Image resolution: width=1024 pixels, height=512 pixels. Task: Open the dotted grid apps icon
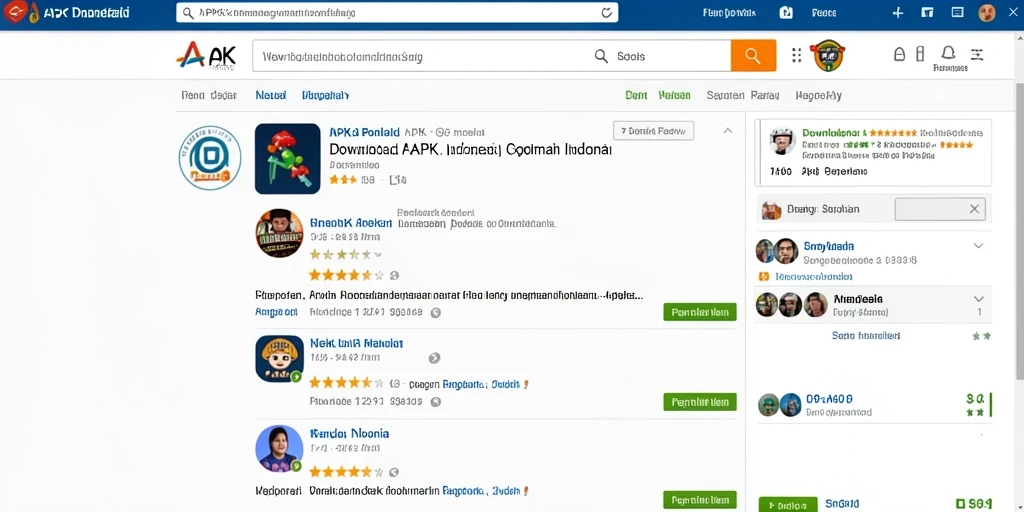(x=796, y=56)
